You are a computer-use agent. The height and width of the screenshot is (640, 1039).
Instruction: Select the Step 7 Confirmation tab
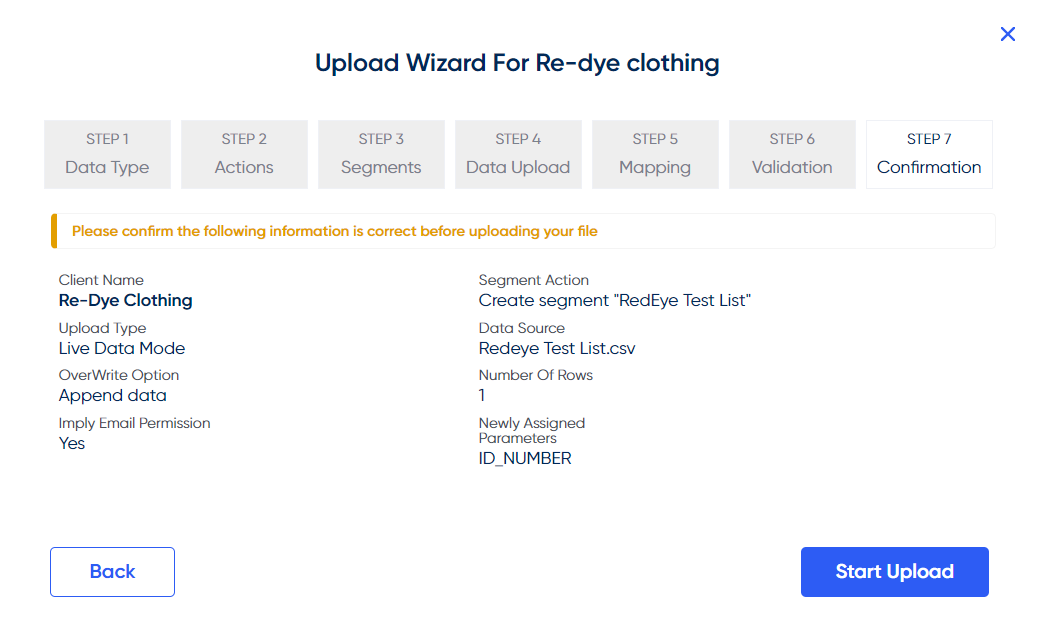click(x=929, y=154)
